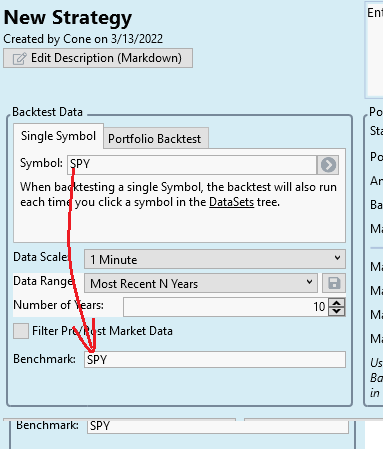Screen dimensions: 383x449
Task: Click the Edit Description (Markdown) button
Action: pos(98,58)
